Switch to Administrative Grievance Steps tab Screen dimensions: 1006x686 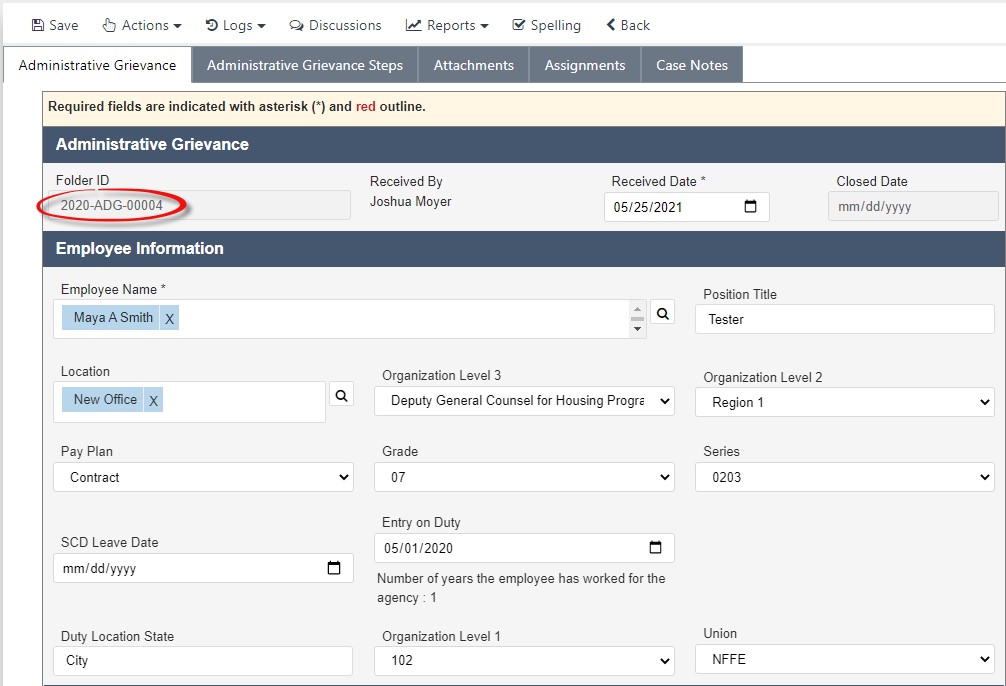305,65
